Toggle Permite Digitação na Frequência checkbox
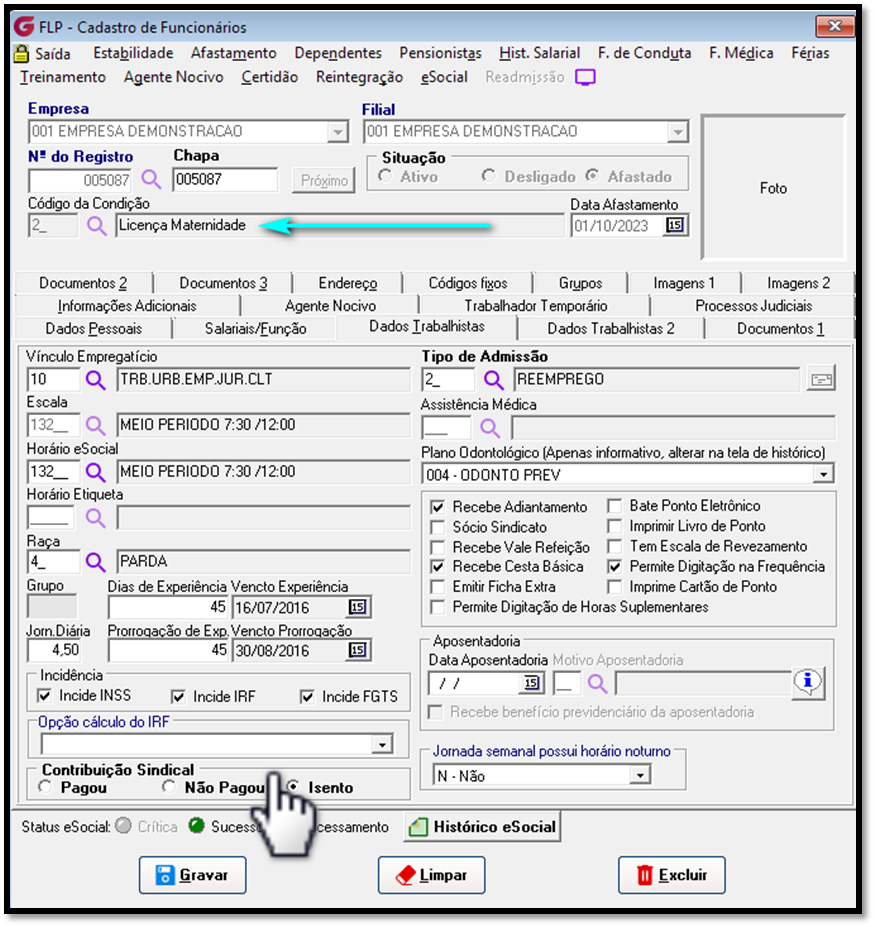The width and height of the screenshot is (875, 927). 615,566
